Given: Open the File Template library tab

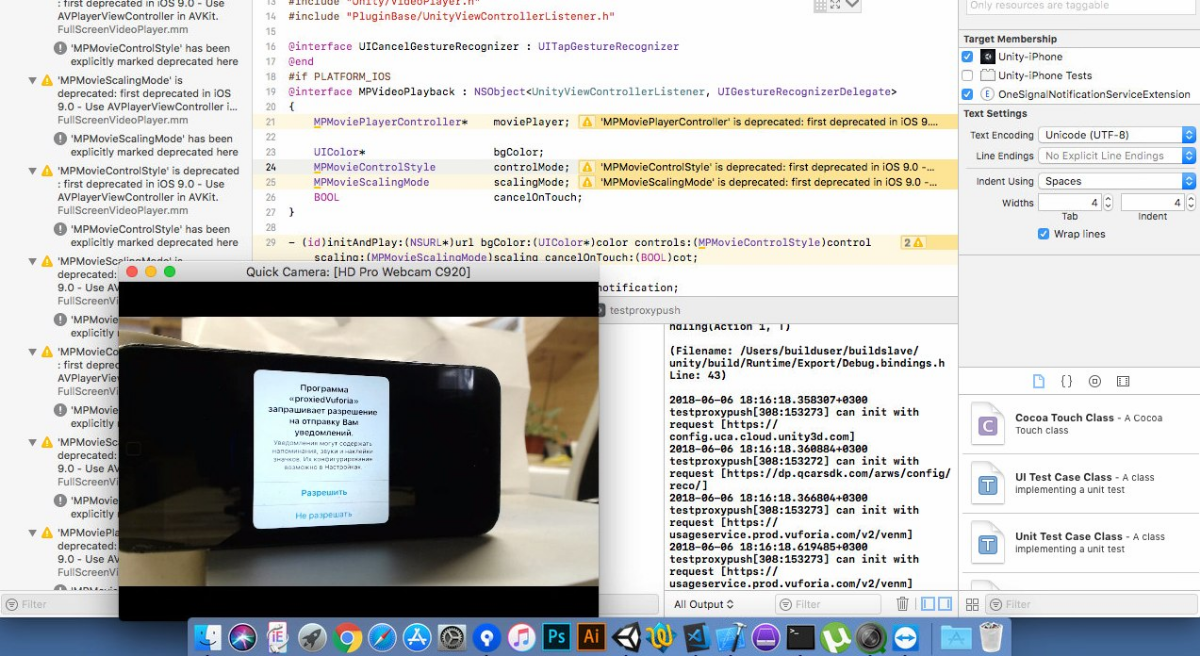Looking at the screenshot, I should tap(1039, 381).
